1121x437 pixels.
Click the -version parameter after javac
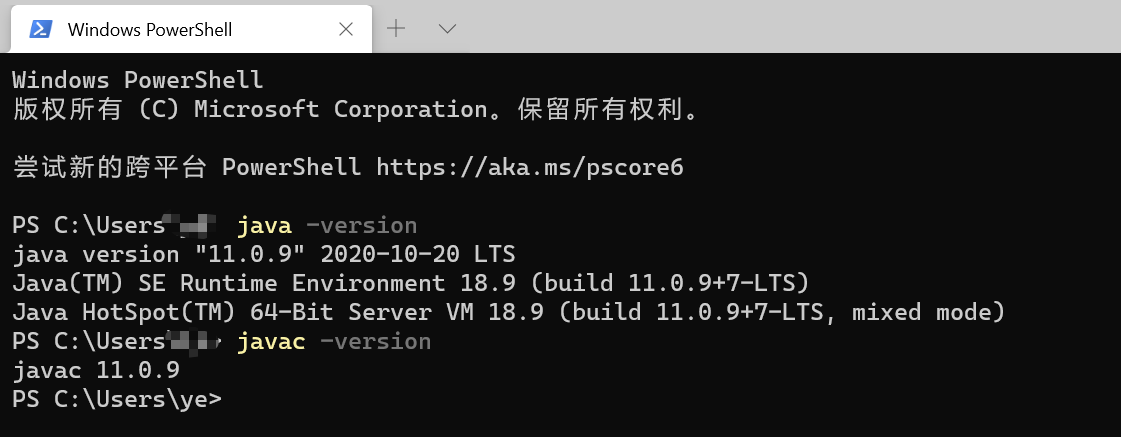pyautogui.click(x=375, y=342)
